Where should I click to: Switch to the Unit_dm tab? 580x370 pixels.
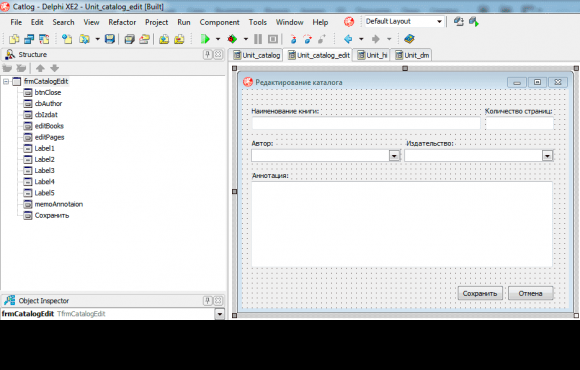[412, 55]
